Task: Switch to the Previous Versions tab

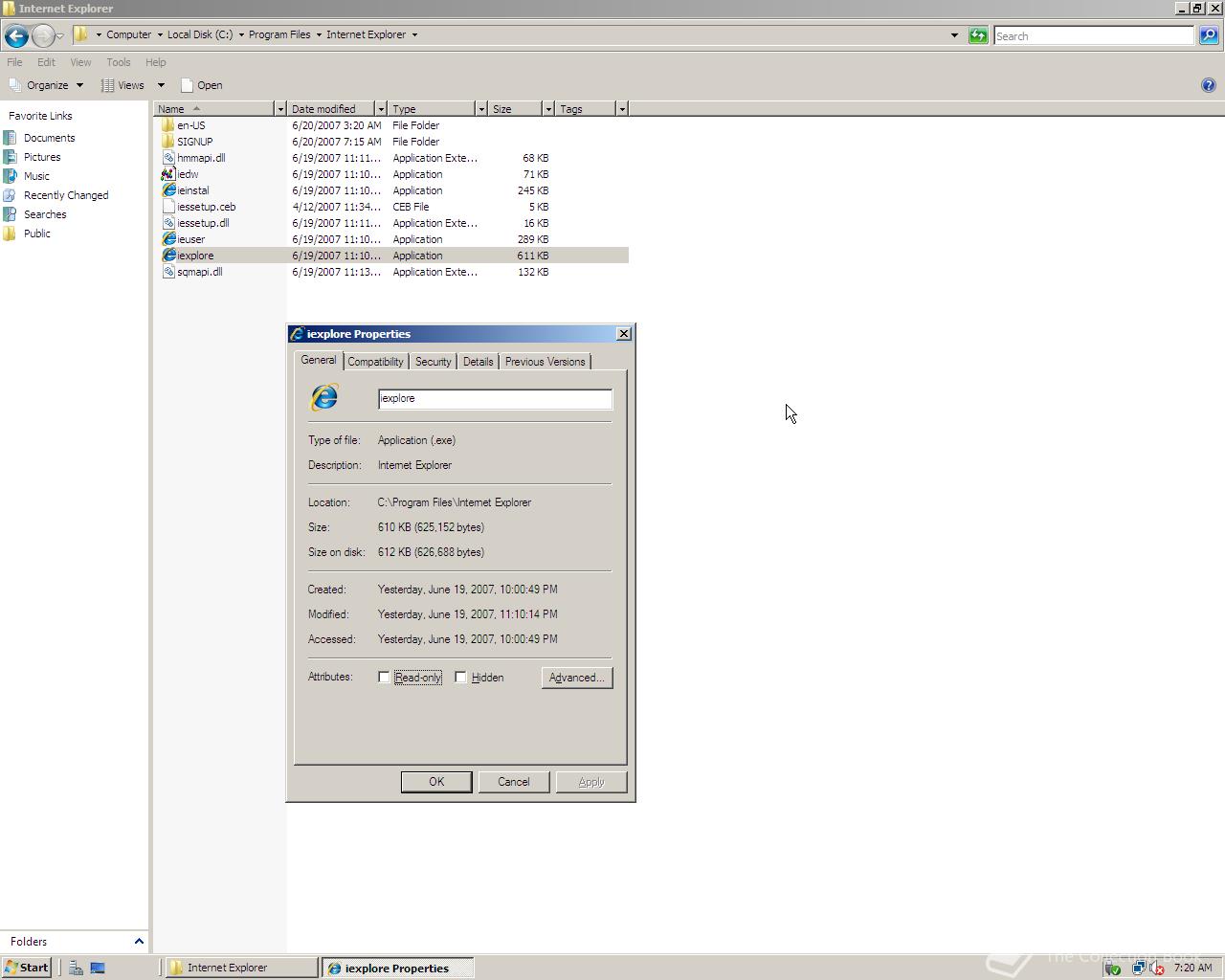Action: (545, 362)
